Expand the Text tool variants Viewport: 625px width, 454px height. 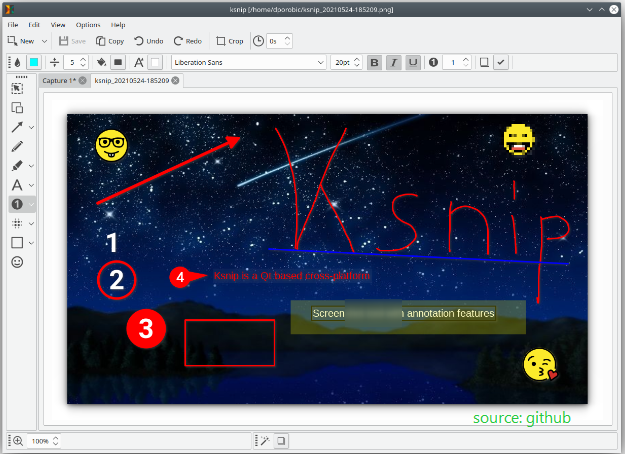click(31, 185)
